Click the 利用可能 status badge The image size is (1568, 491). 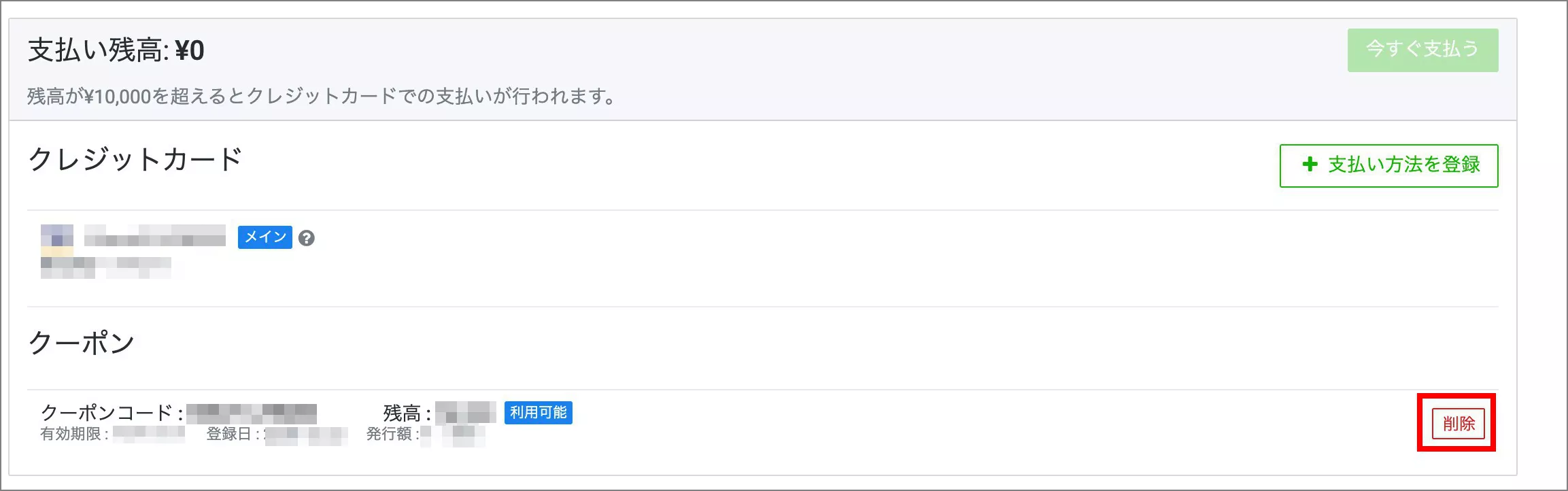coord(538,413)
